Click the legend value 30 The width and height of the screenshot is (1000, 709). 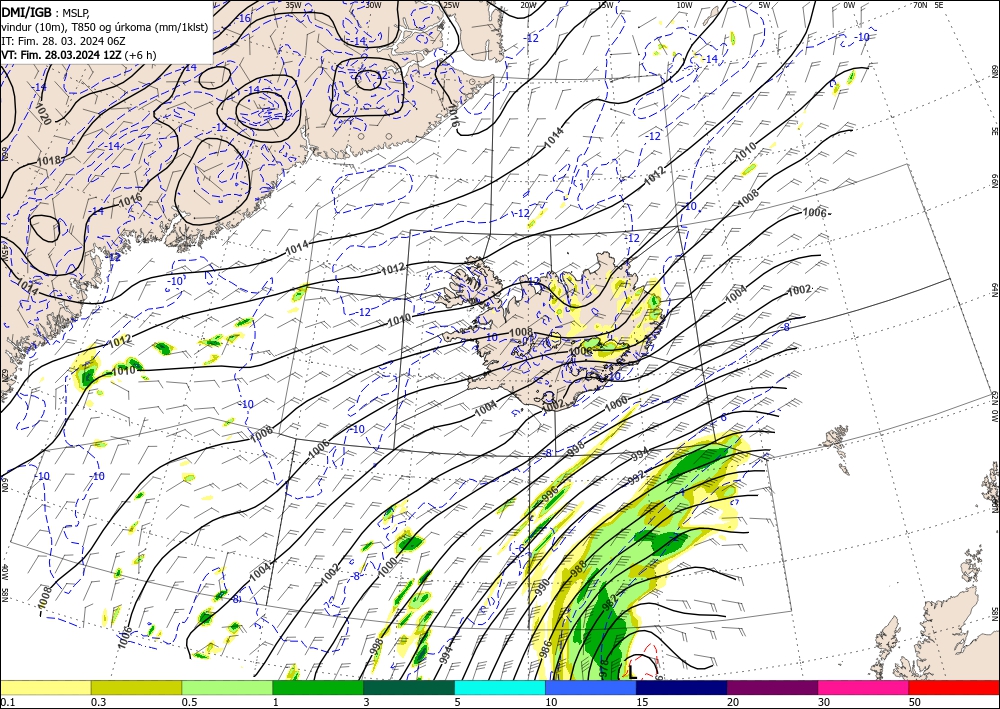824,702
